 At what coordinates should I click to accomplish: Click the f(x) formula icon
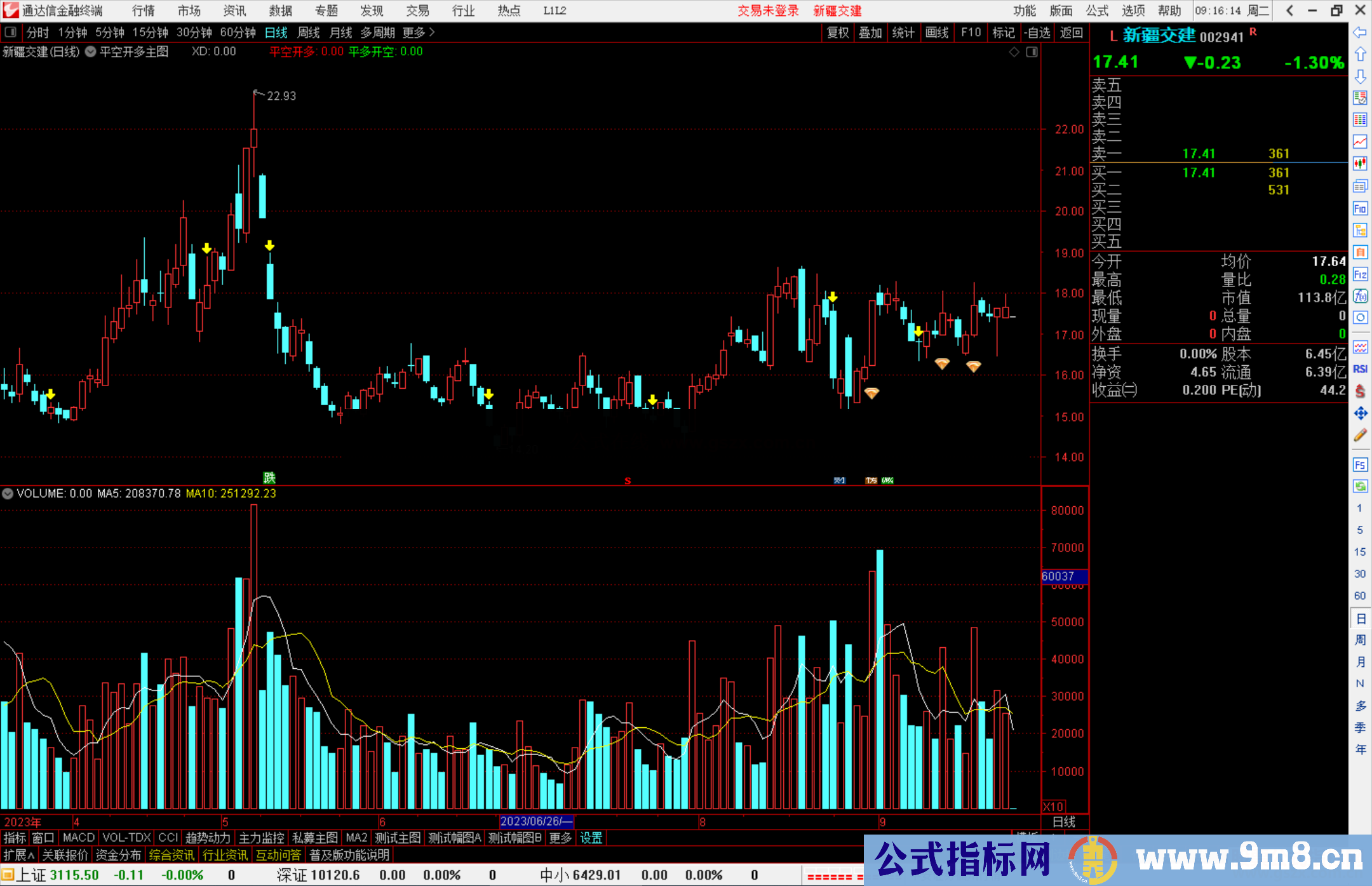1360,296
